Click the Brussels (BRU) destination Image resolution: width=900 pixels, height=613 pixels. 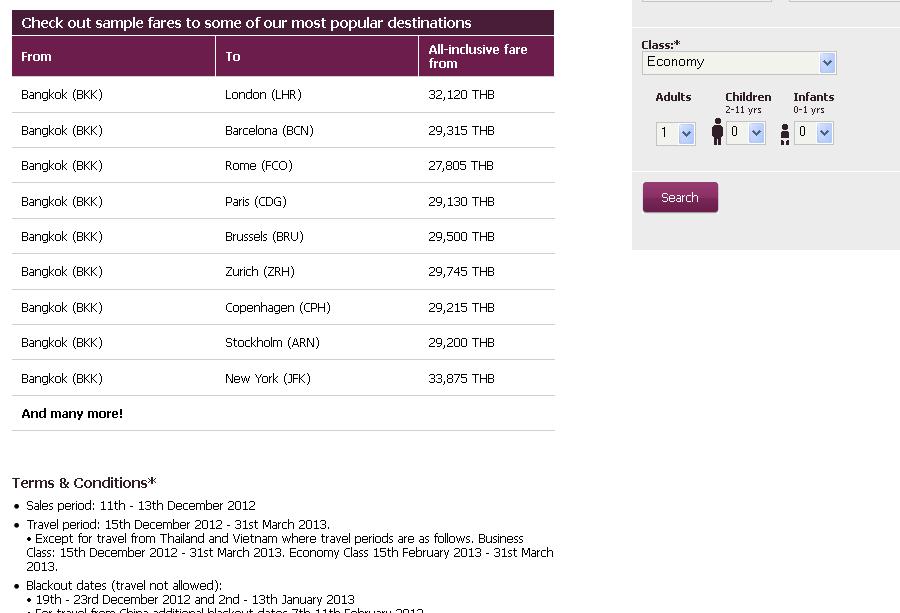coord(264,236)
